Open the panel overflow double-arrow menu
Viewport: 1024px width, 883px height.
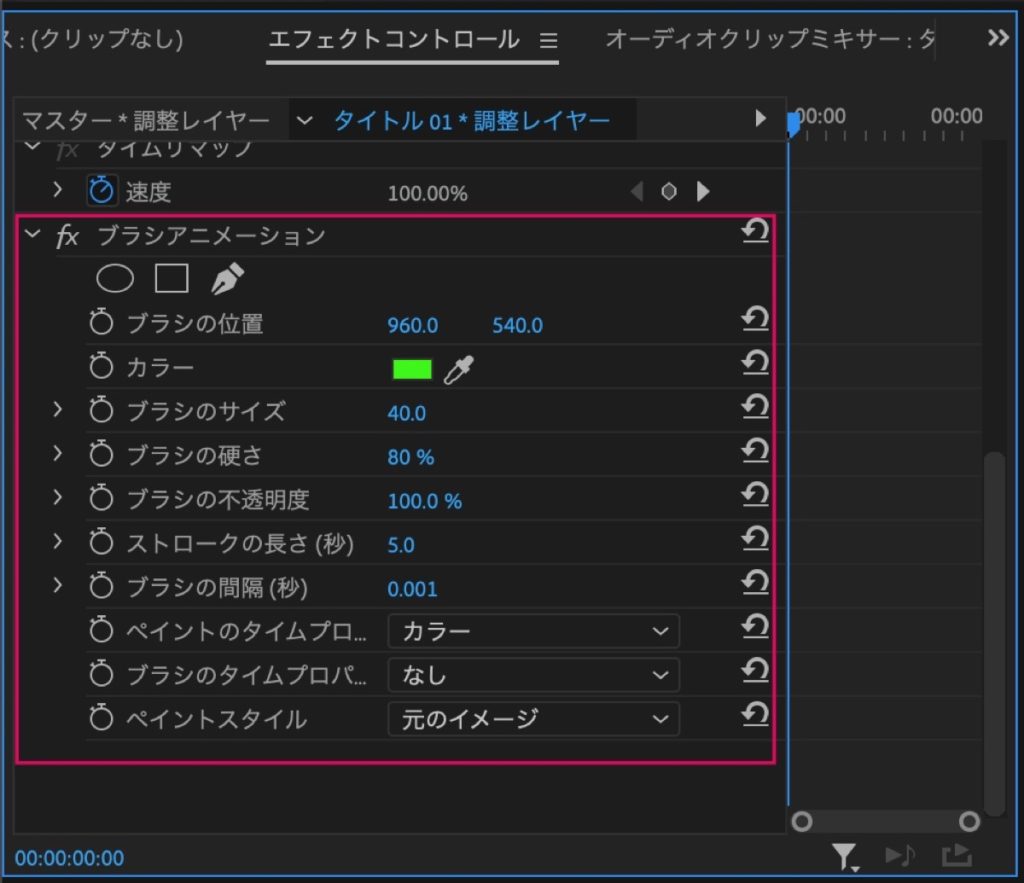click(x=998, y=38)
